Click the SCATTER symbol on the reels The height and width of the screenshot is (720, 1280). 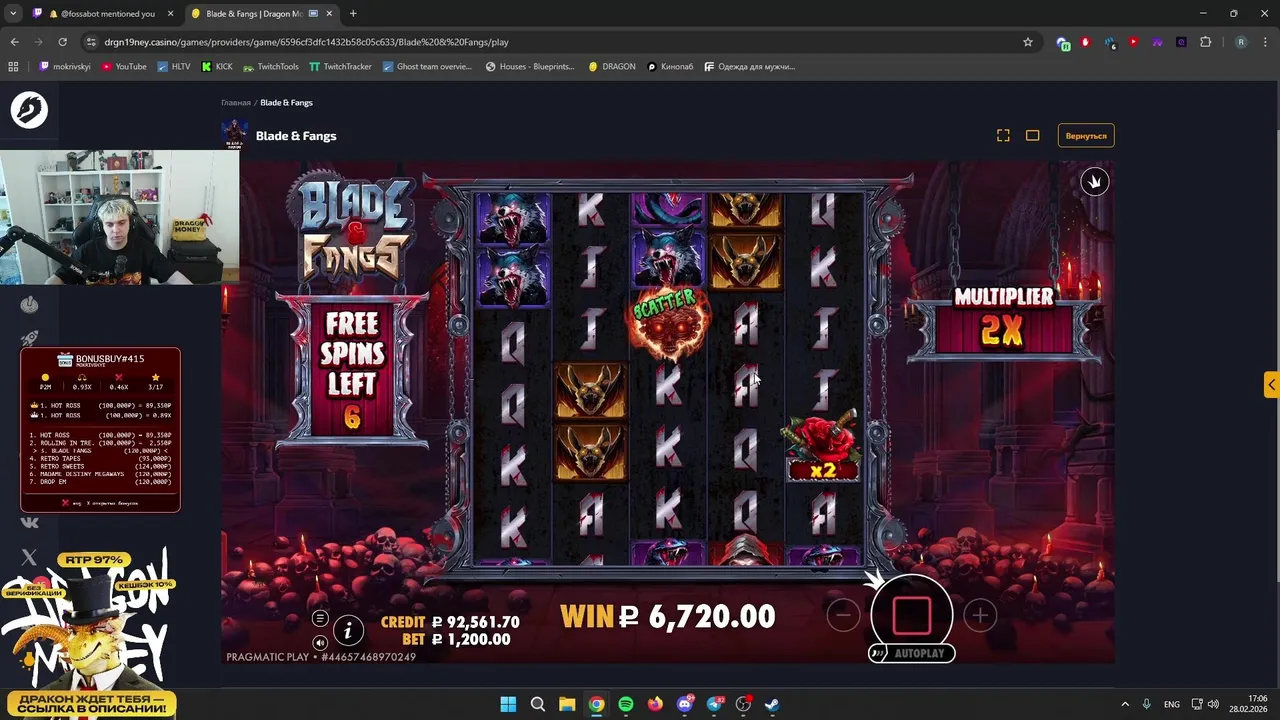pos(668,322)
